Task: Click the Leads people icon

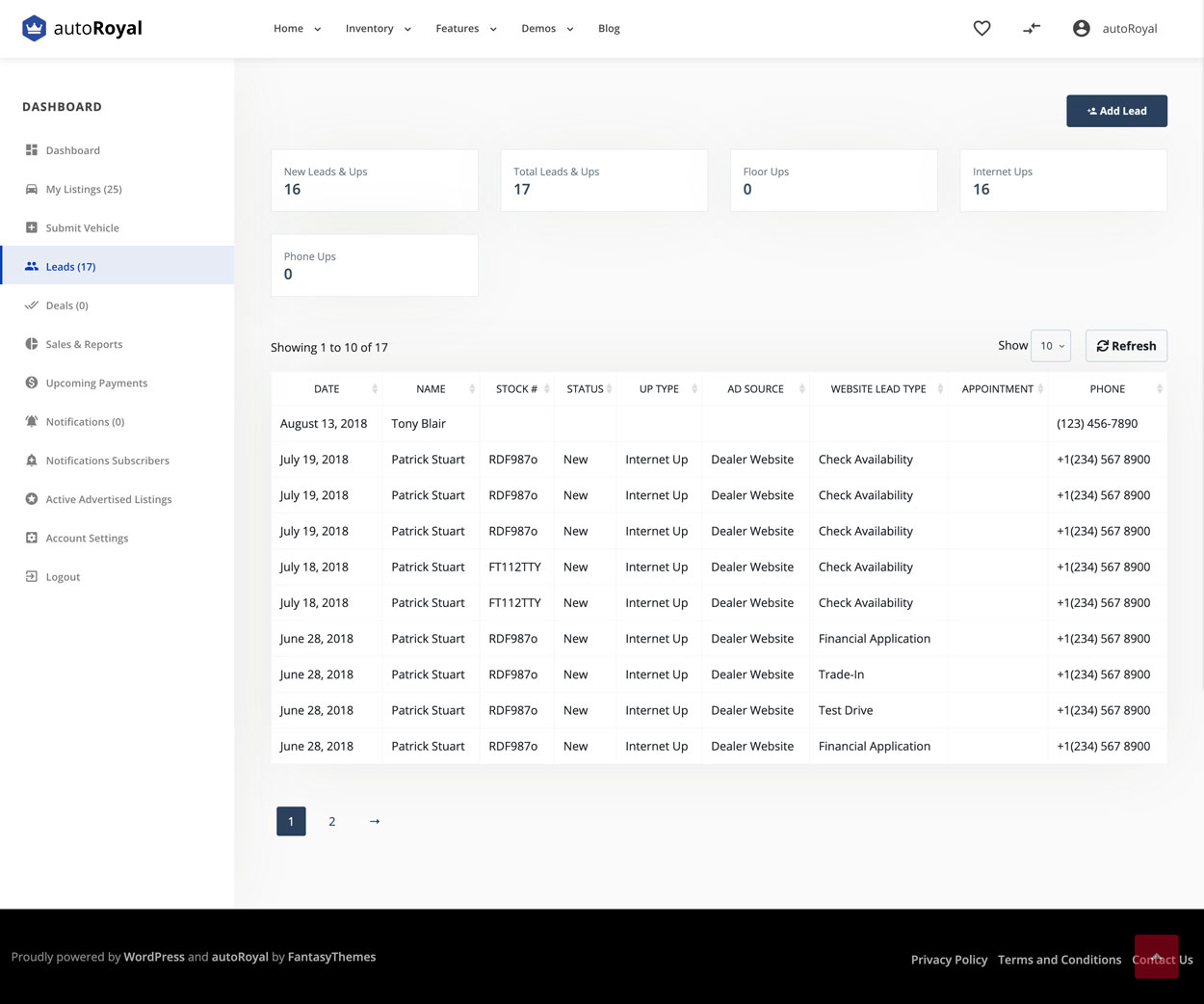Action: click(32, 266)
